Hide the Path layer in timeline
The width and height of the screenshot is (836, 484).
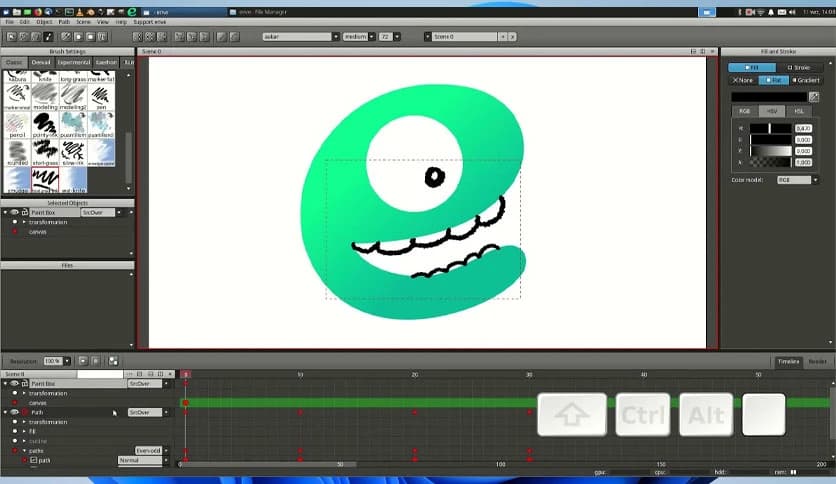pos(15,412)
